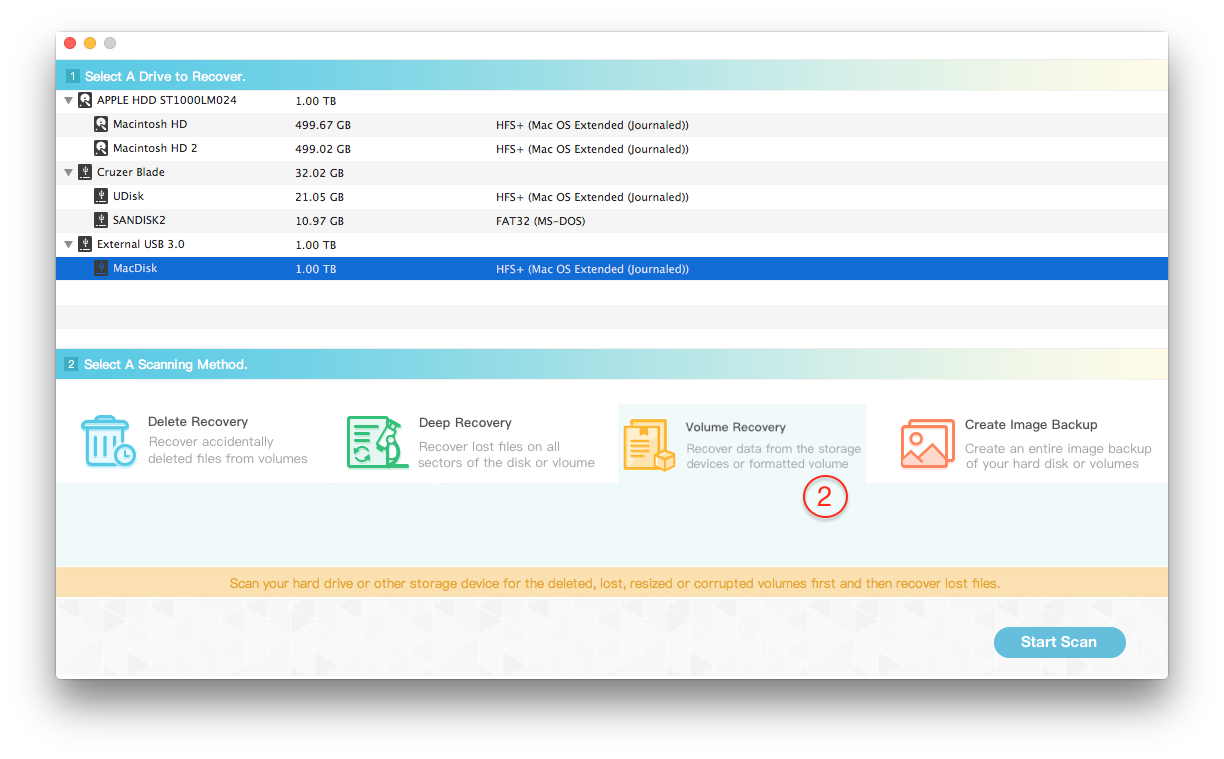Click the Create Image Backup picture icon
1224x759 pixels.
pyautogui.click(x=927, y=444)
